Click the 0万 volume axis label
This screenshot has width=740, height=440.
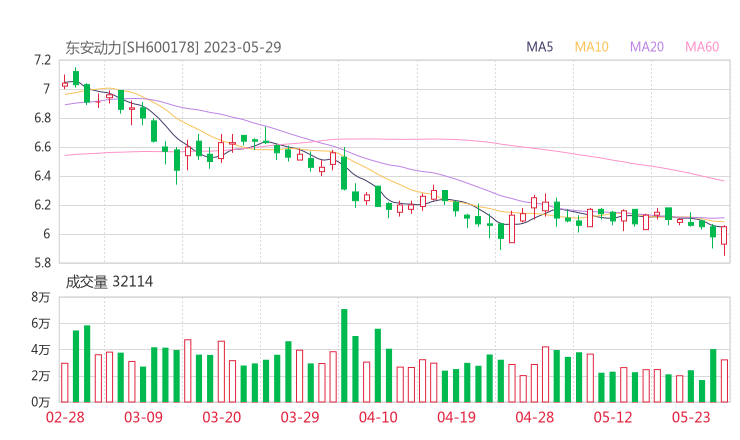40,402
